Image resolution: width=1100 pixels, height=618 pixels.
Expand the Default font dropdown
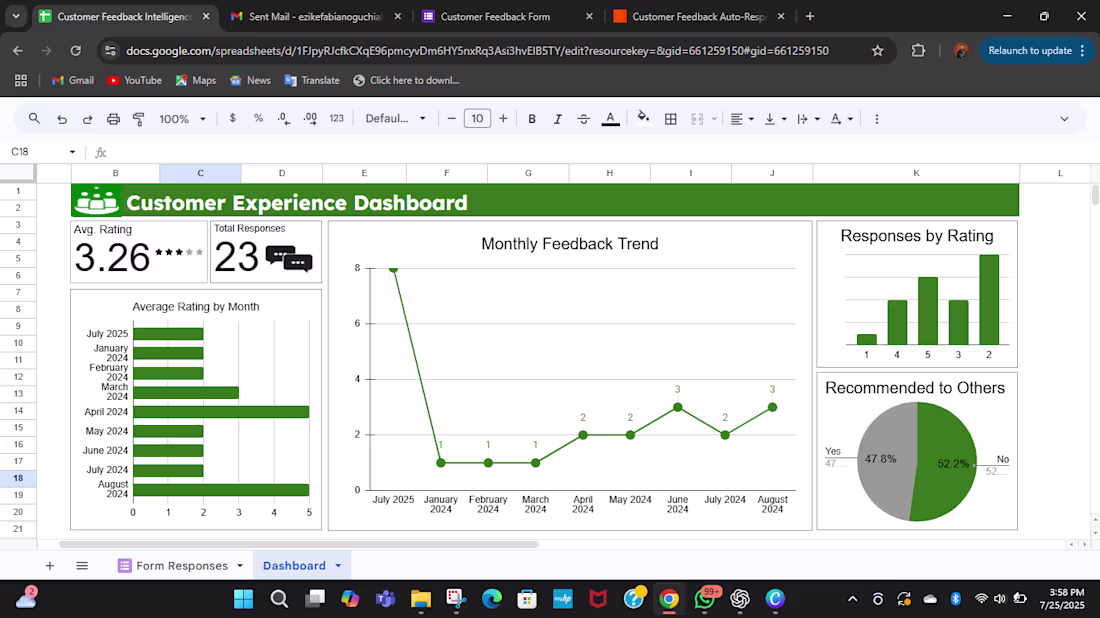click(x=395, y=119)
